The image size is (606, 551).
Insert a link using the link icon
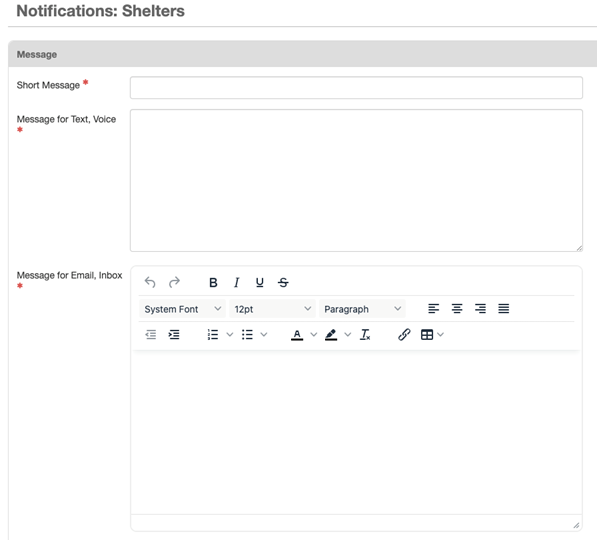click(x=404, y=335)
